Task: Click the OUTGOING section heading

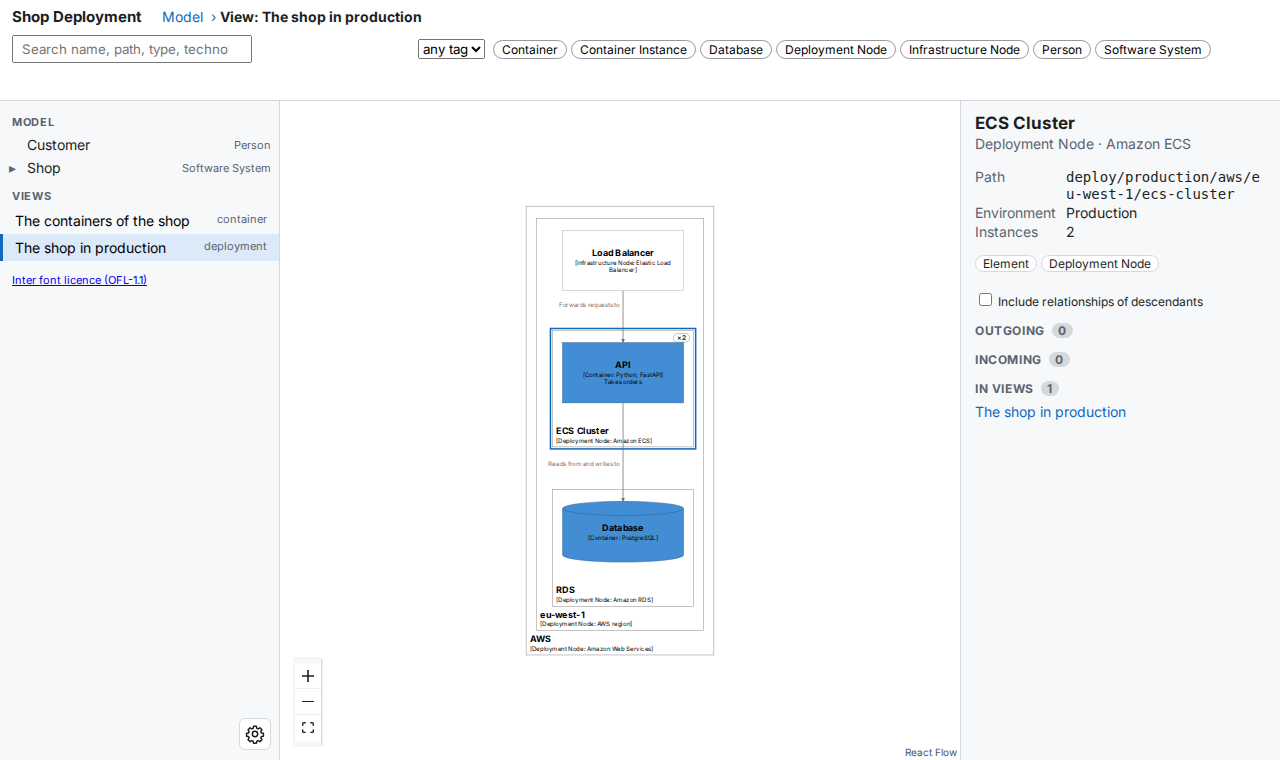Action: [1009, 330]
